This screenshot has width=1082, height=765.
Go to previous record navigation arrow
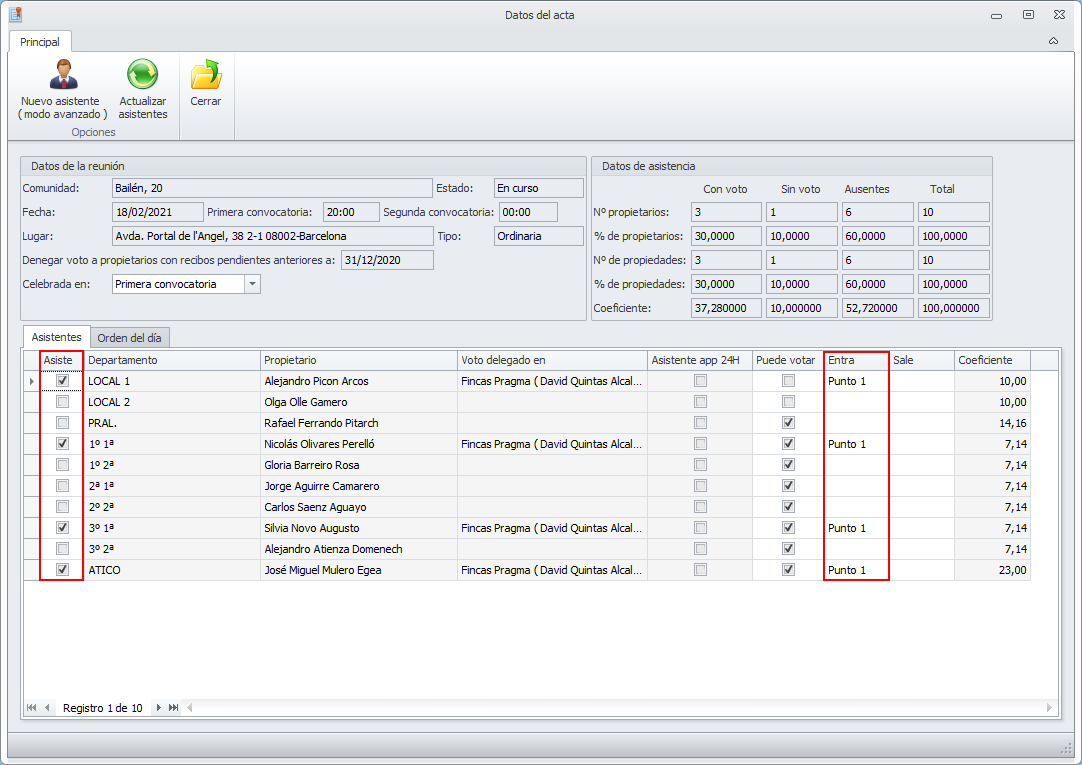click(47, 708)
